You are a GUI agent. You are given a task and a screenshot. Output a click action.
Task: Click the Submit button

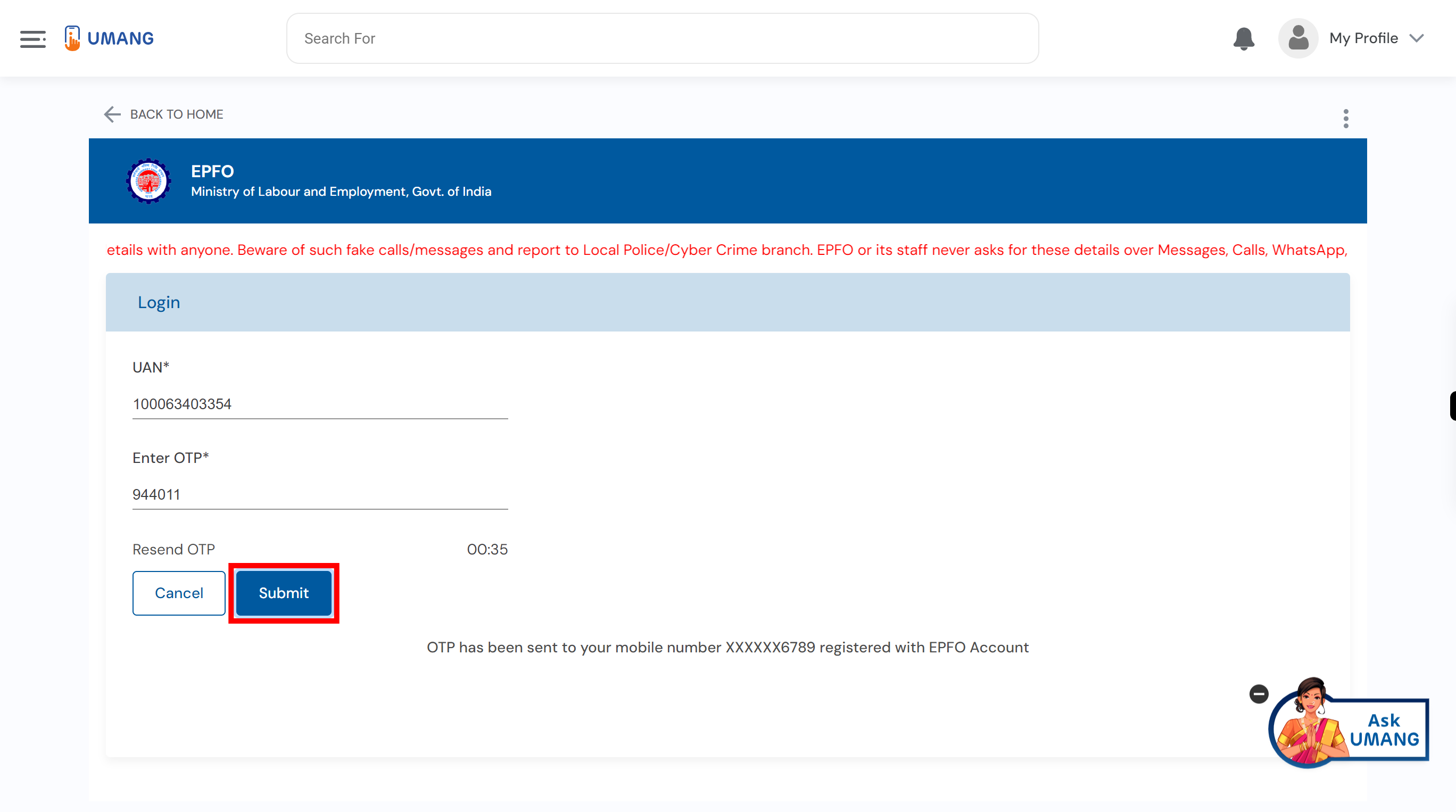pyautogui.click(x=282, y=593)
